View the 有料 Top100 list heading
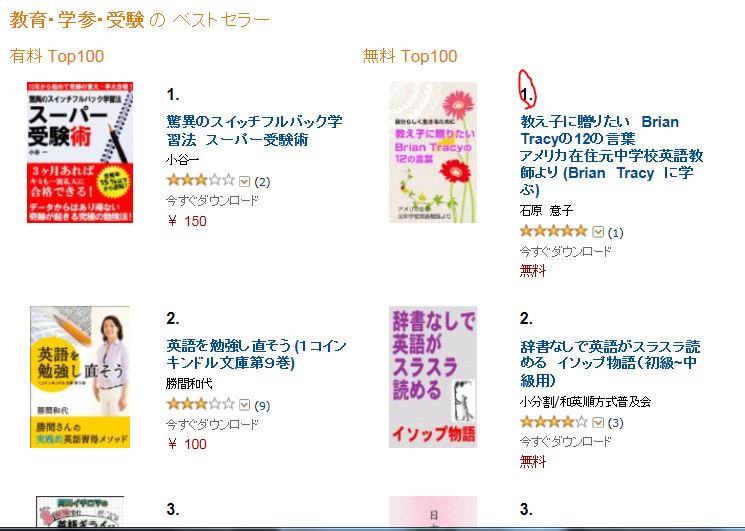The width and height of the screenshot is (745, 531). click(x=57, y=56)
